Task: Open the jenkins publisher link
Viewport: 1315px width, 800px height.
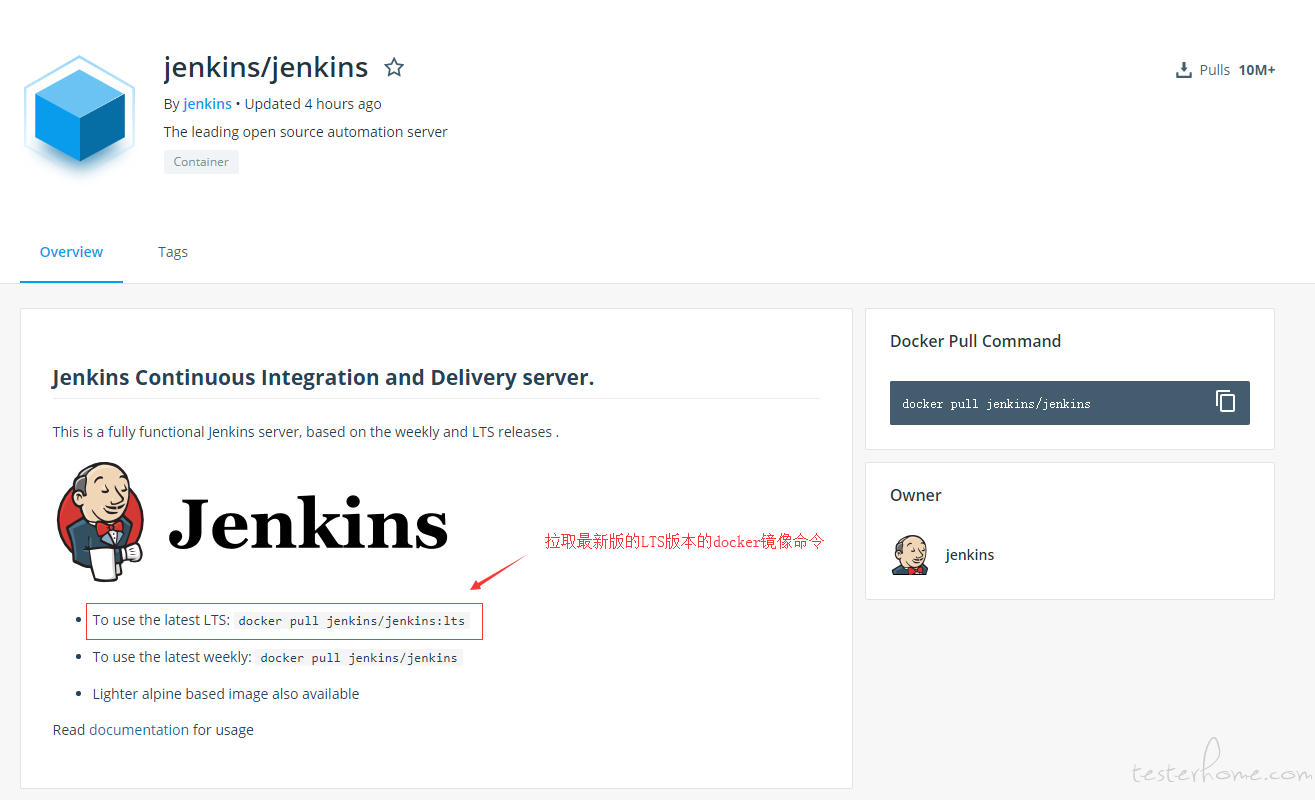Action: [207, 104]
